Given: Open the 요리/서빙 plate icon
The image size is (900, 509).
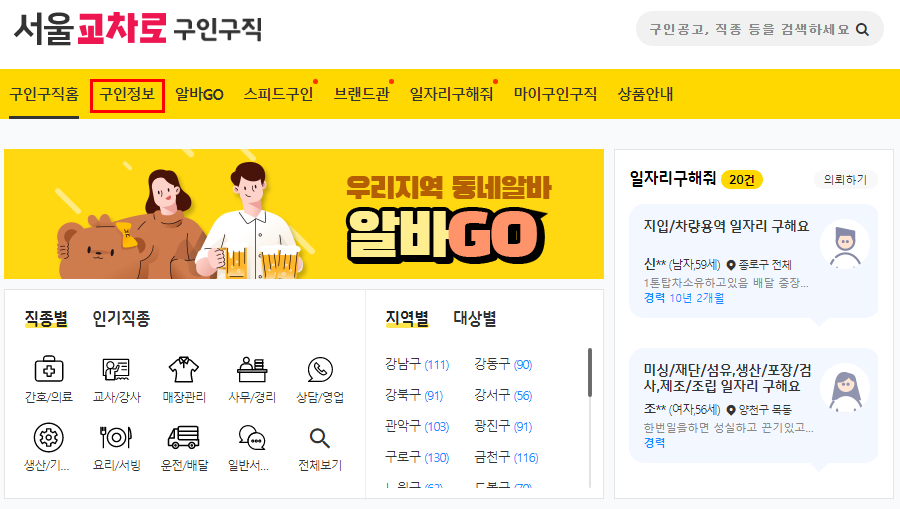Looking at the screenshot, I should (117, 437).
